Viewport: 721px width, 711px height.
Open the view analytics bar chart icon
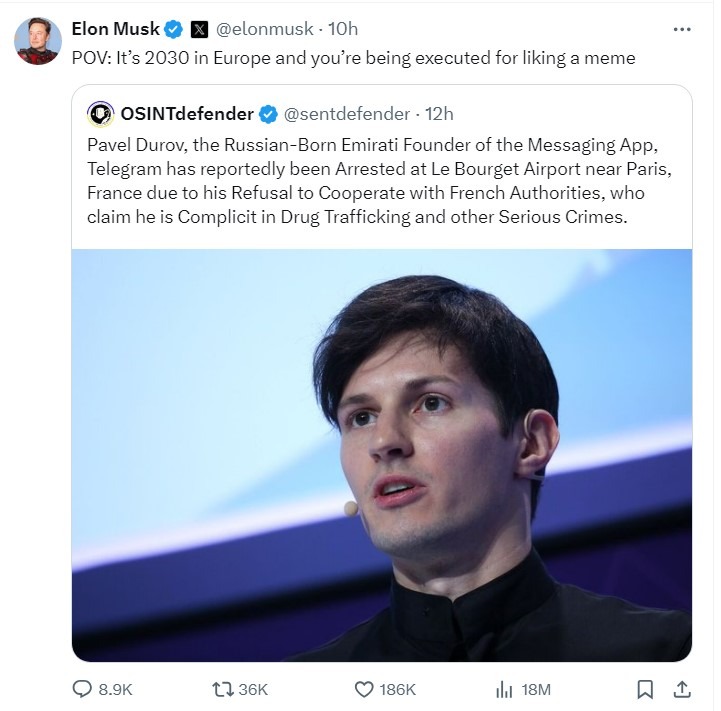pyautogui.click(x=505, y=689)
